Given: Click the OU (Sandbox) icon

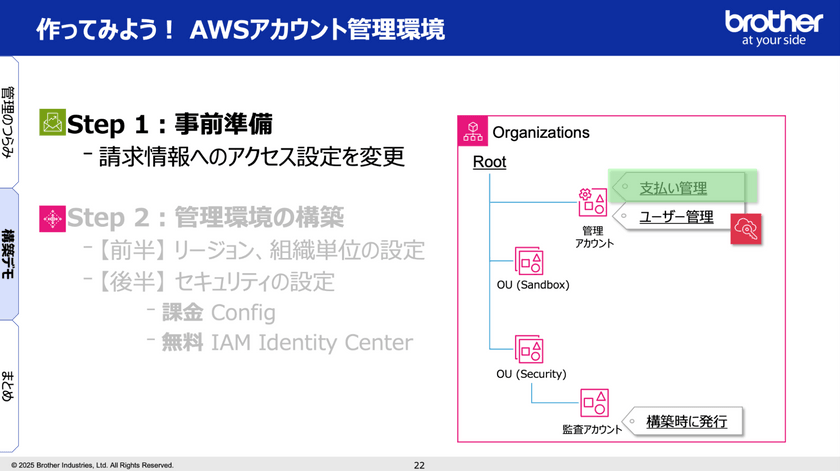Looking at the screenshot, I should (x=529, y=262).
